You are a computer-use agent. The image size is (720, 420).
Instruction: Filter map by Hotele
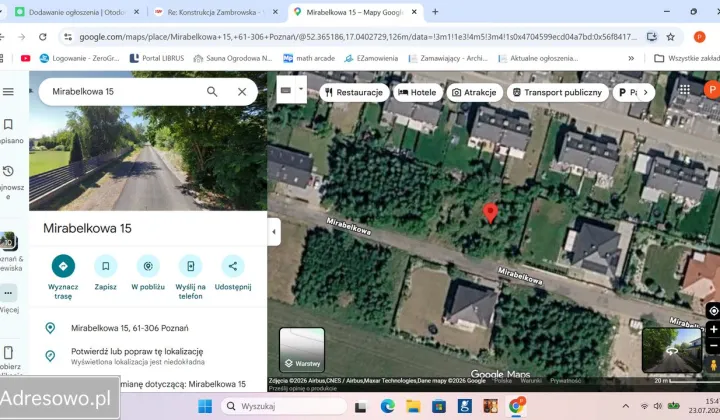(417, 92)
